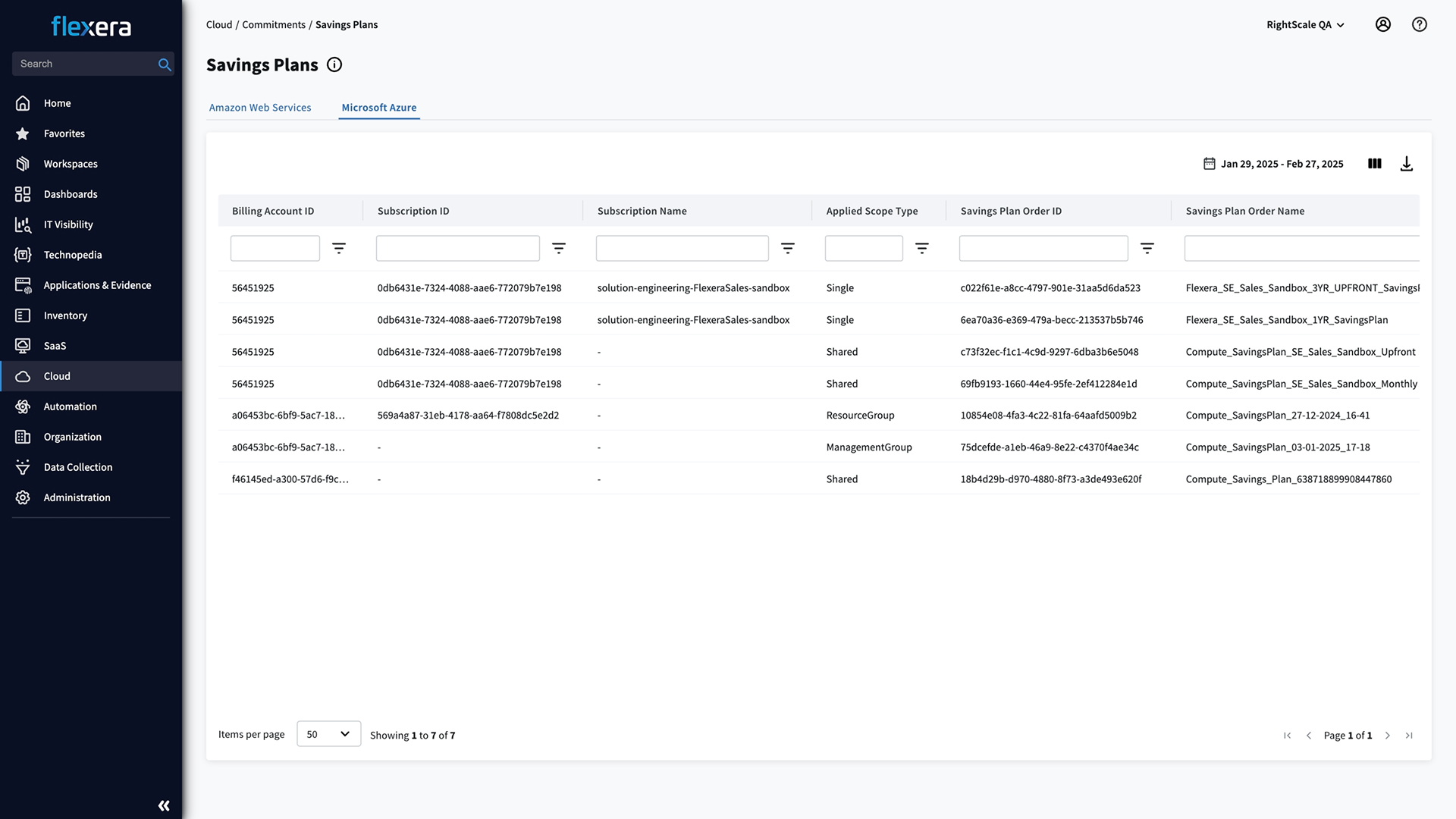Toggle the Subscription ID column filter
This screenshot has width=1456, height=819.
[x=559, y=248]
